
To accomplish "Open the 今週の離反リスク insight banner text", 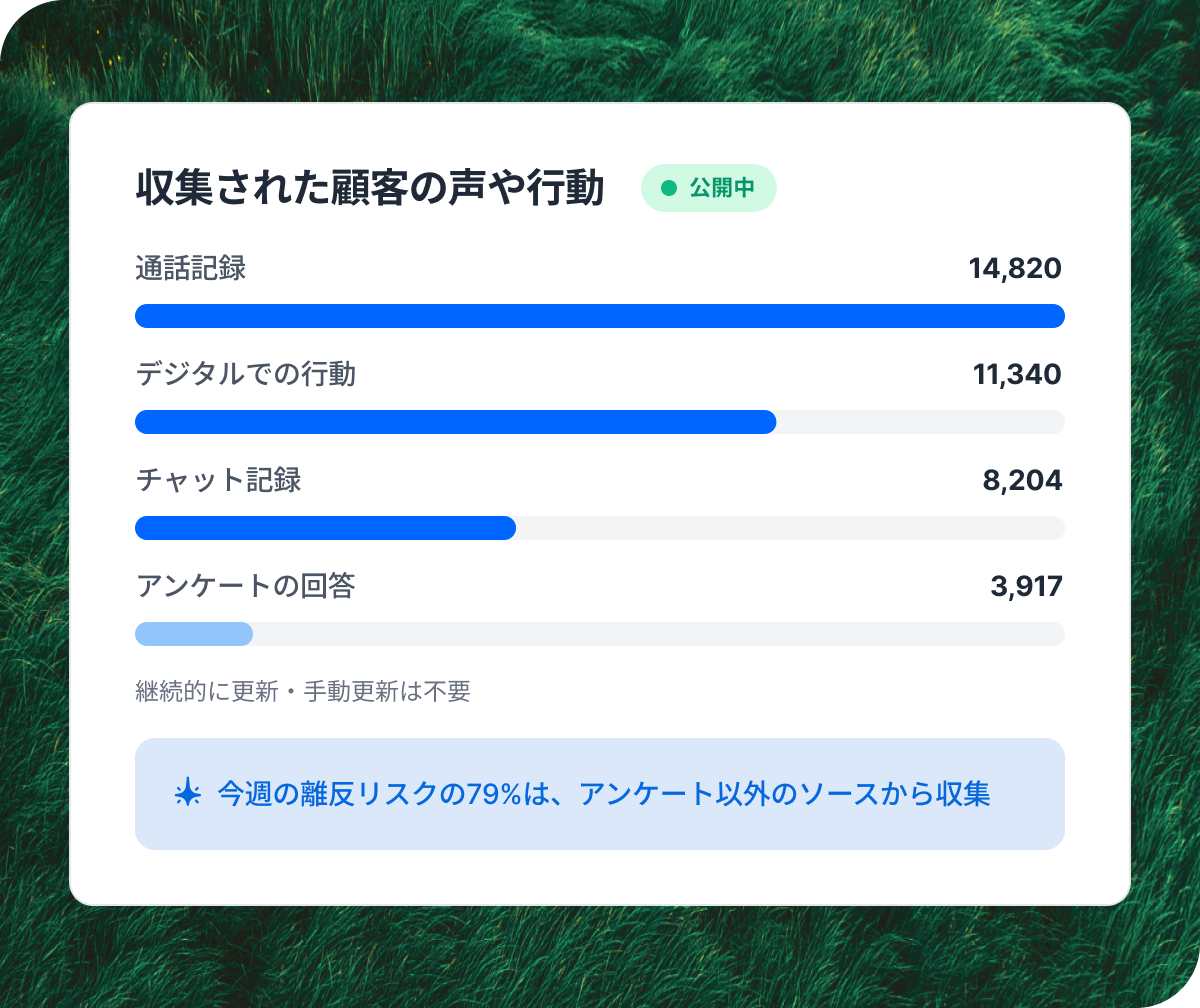I will (x=604, y=794).
